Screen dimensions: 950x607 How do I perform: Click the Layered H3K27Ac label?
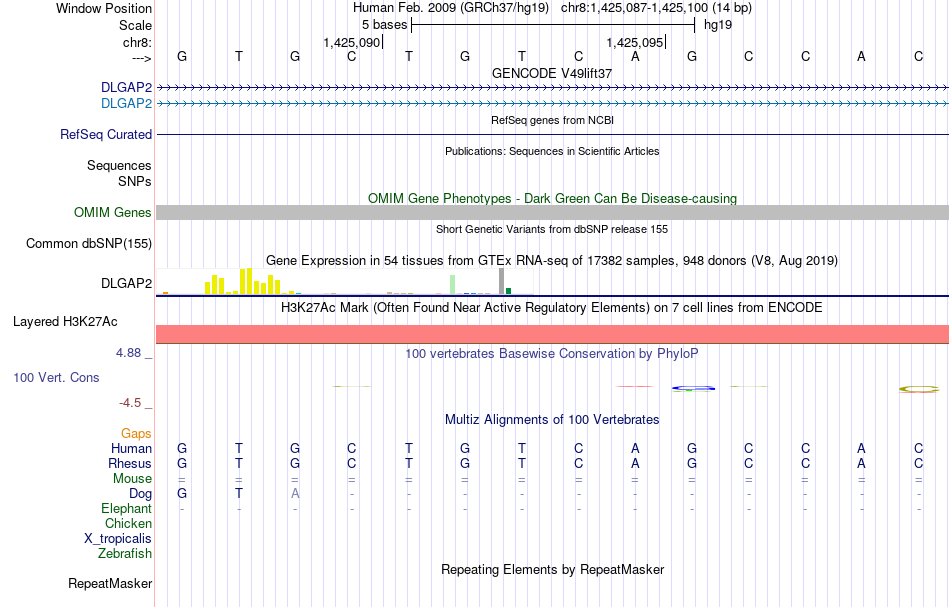point(65,322)
